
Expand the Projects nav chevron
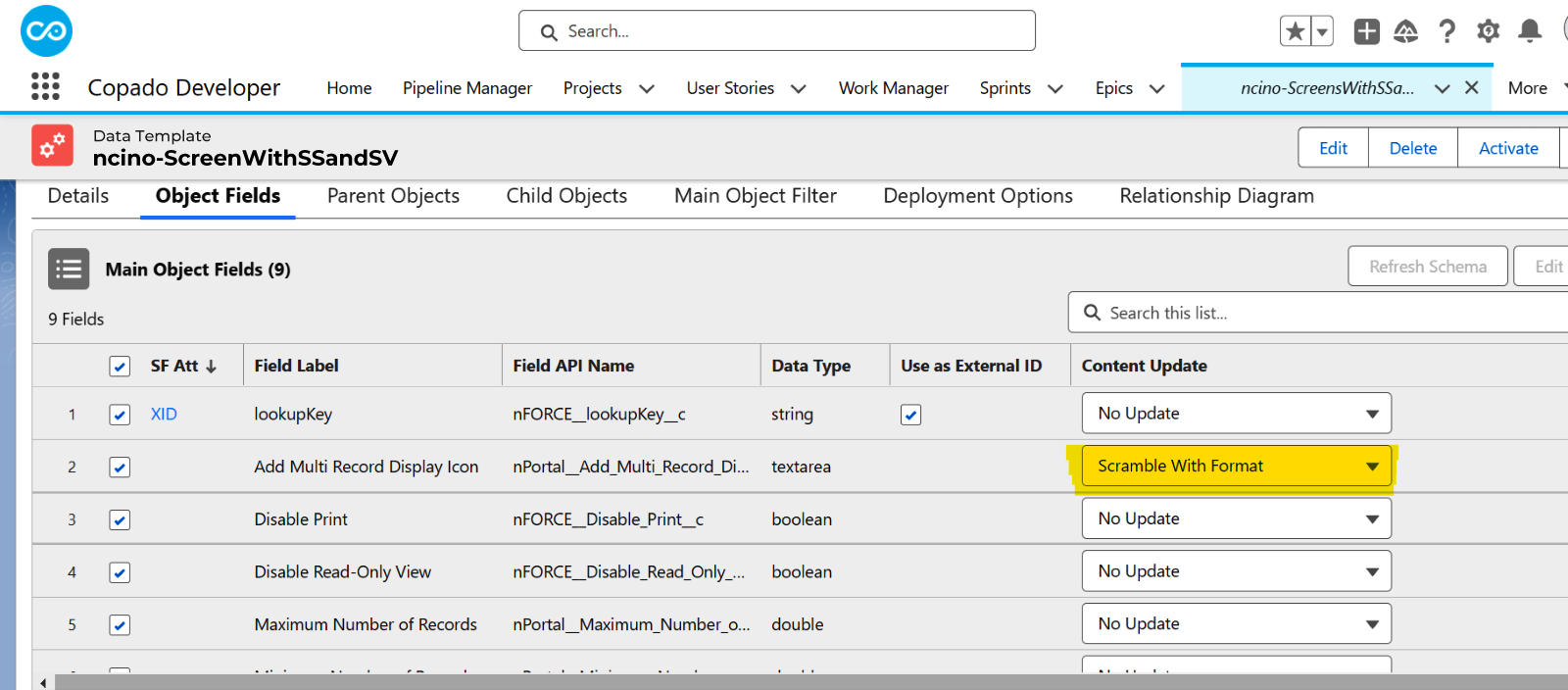pyautogui.click(x=647, y=88)
